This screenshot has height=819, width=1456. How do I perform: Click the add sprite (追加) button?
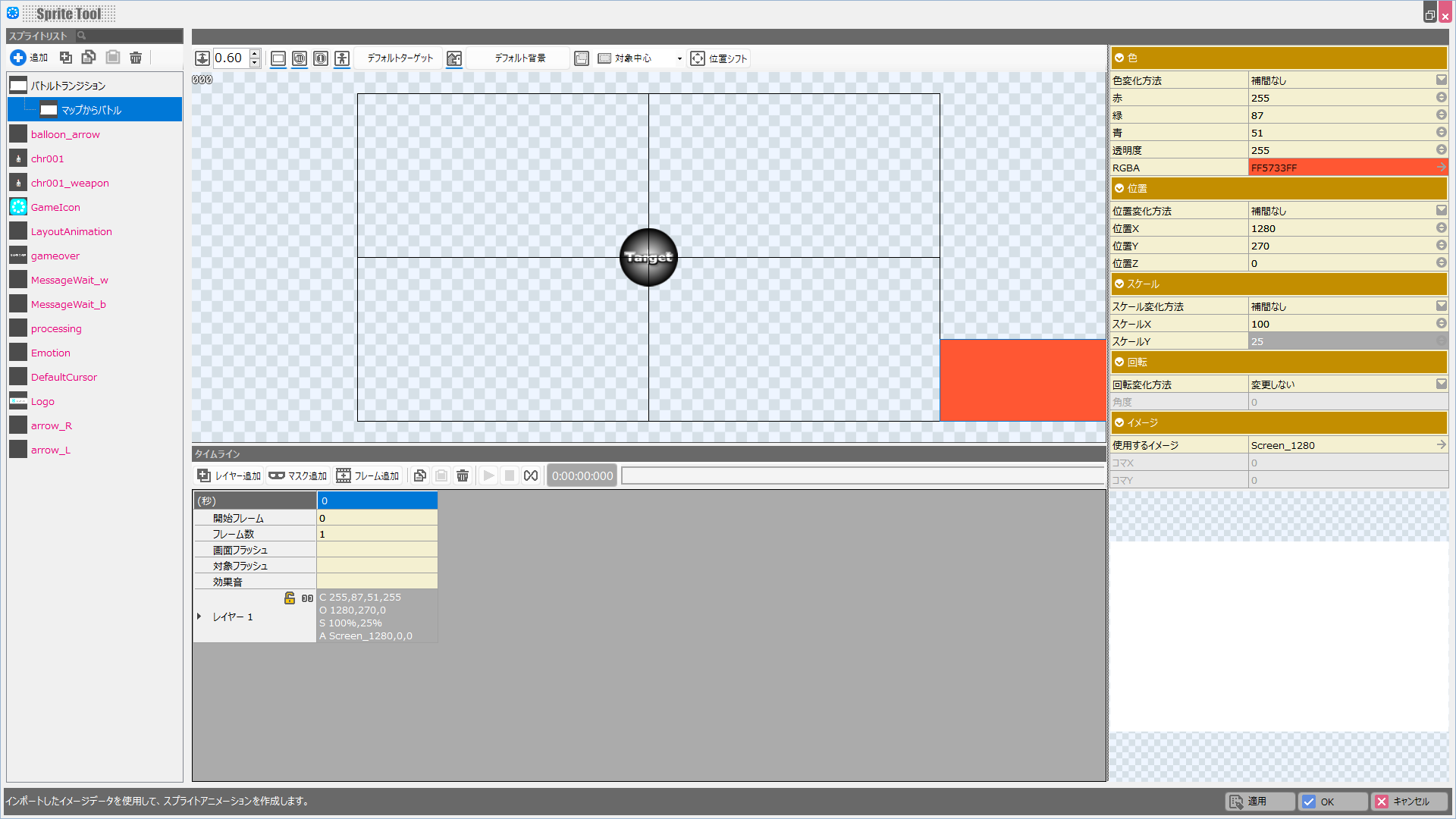click(29, 58)
